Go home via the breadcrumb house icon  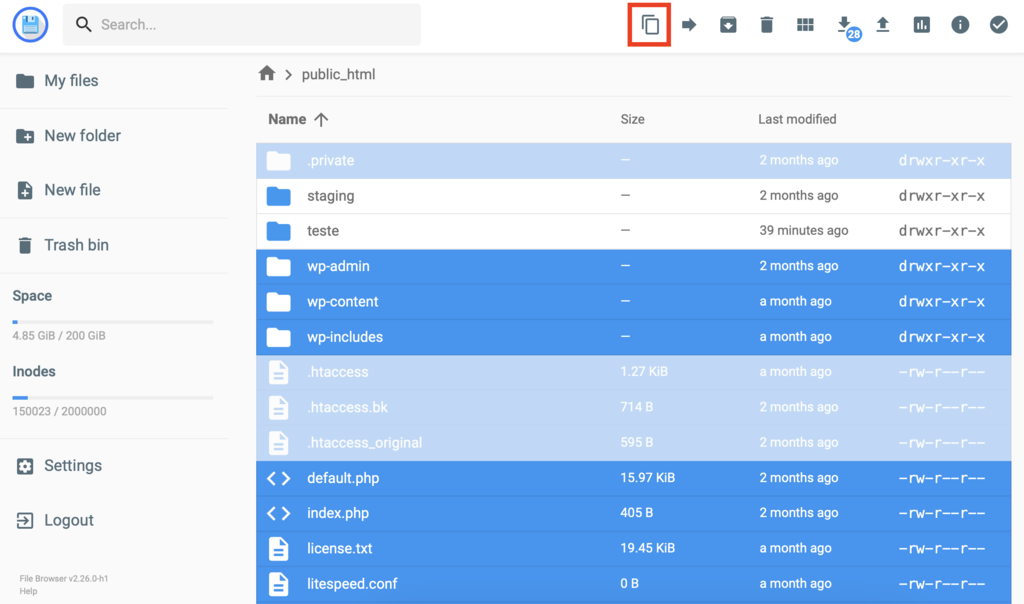tap(266, 73)
